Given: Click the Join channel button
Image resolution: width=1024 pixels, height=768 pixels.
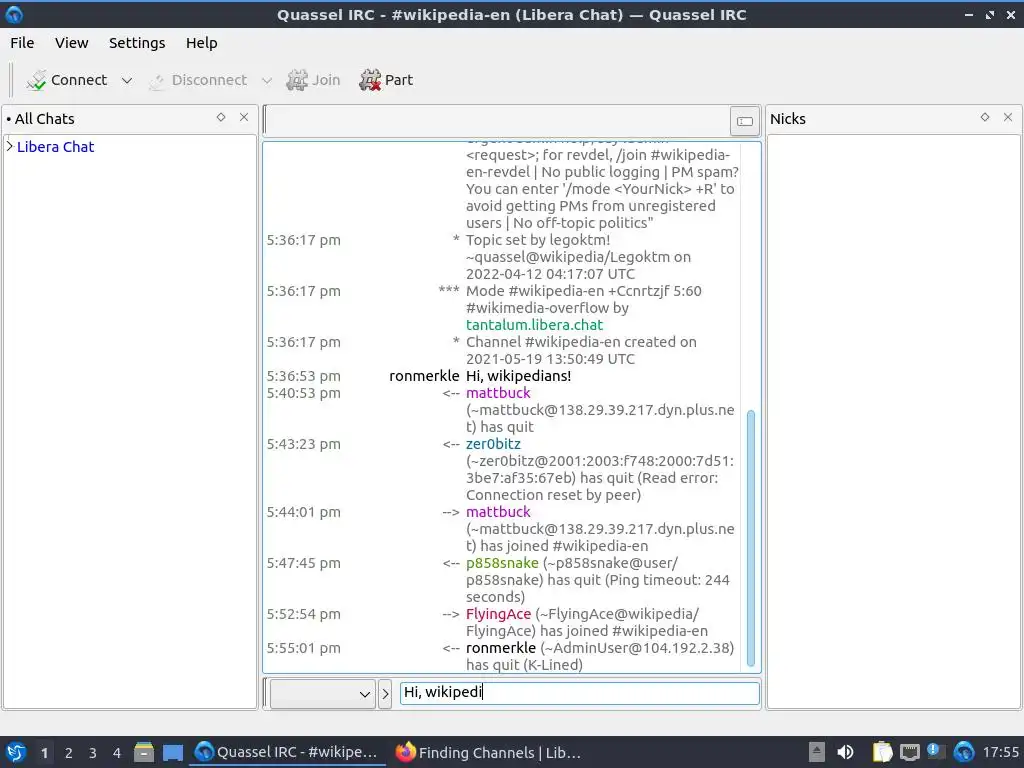Looking at the screenshot, I should 313,80.
